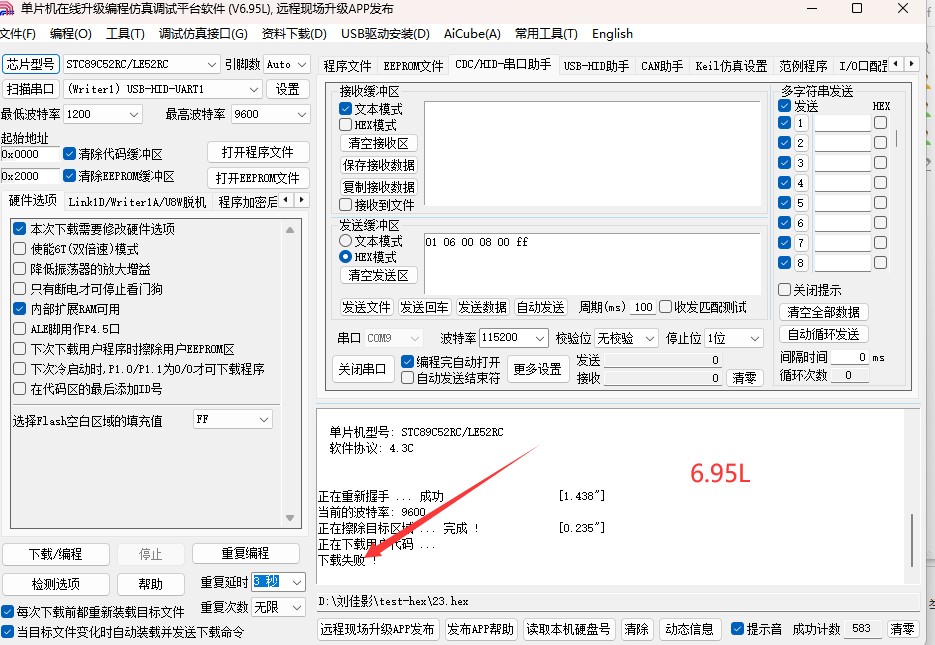Toggle 编程完自动打开 checkbox
Screen dimensions: 935x645
pos(407,361)
